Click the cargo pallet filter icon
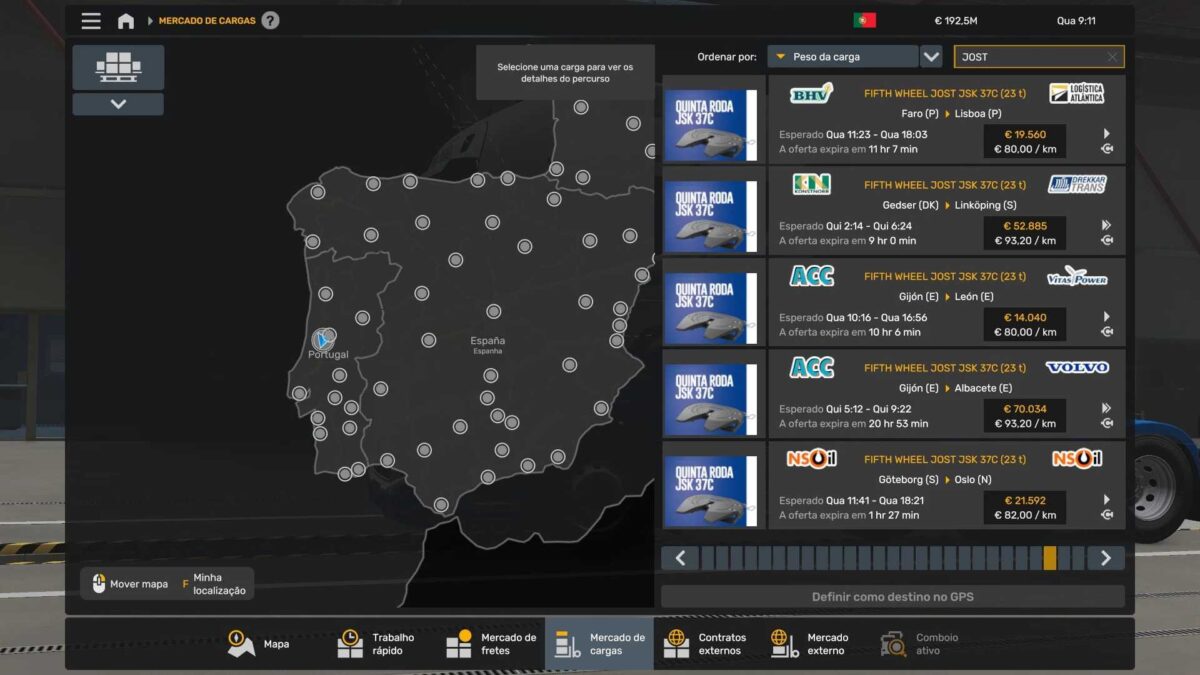The width and height of the screenshot is (1200, 675). coord(118,67)
